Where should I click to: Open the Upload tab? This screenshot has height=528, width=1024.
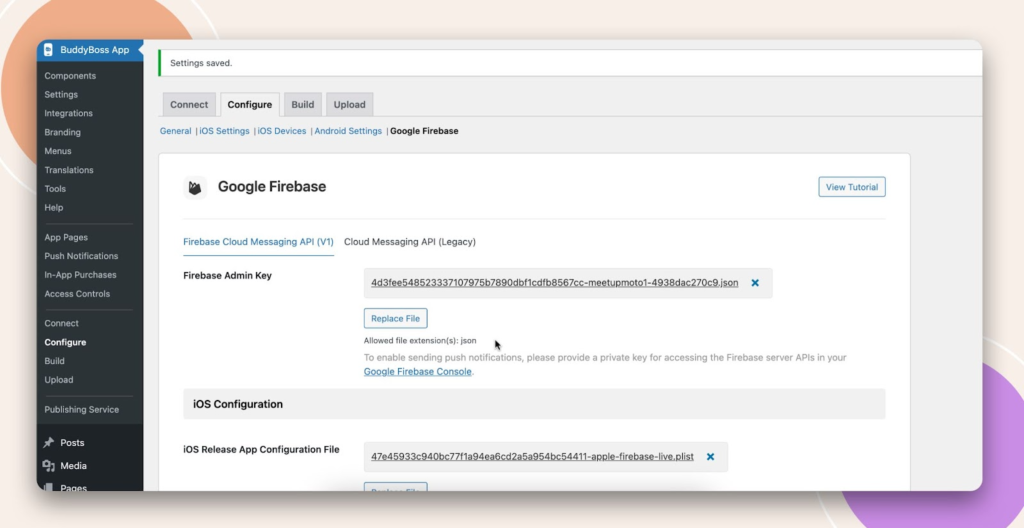(x=349, y=104)
